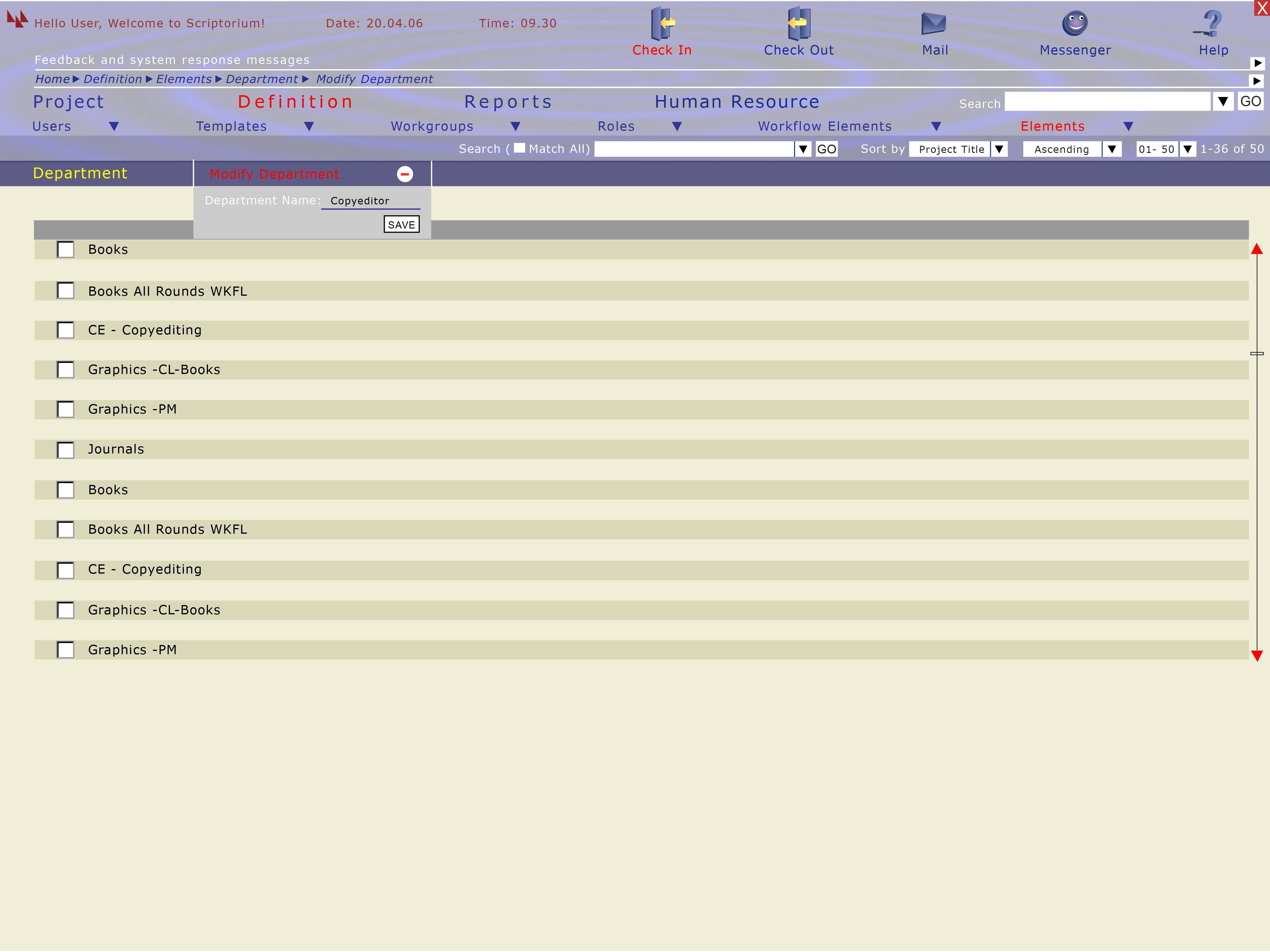Open the Help question mark icon
The height and width of the screenshot is (952, 1270).
[x=1211, y=24]
